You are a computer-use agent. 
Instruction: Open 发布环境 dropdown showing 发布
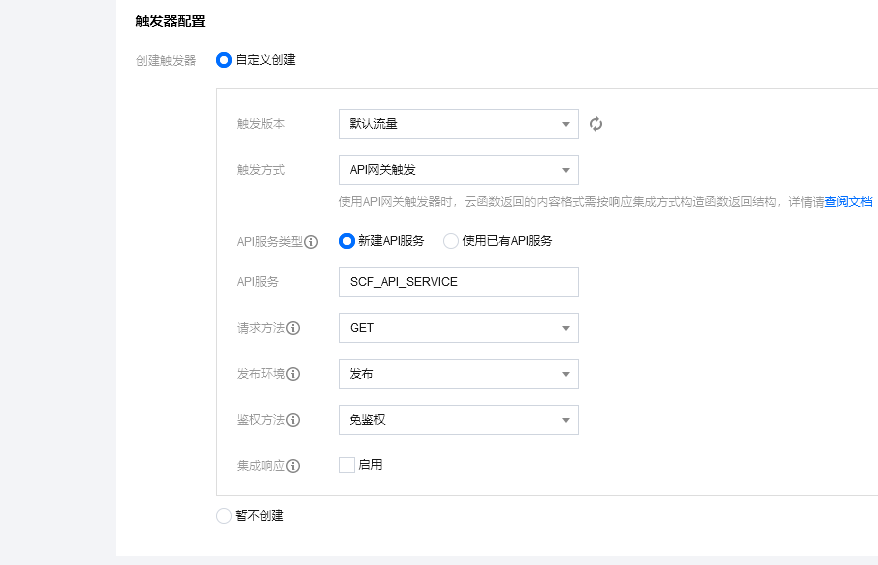pos(459,373)
